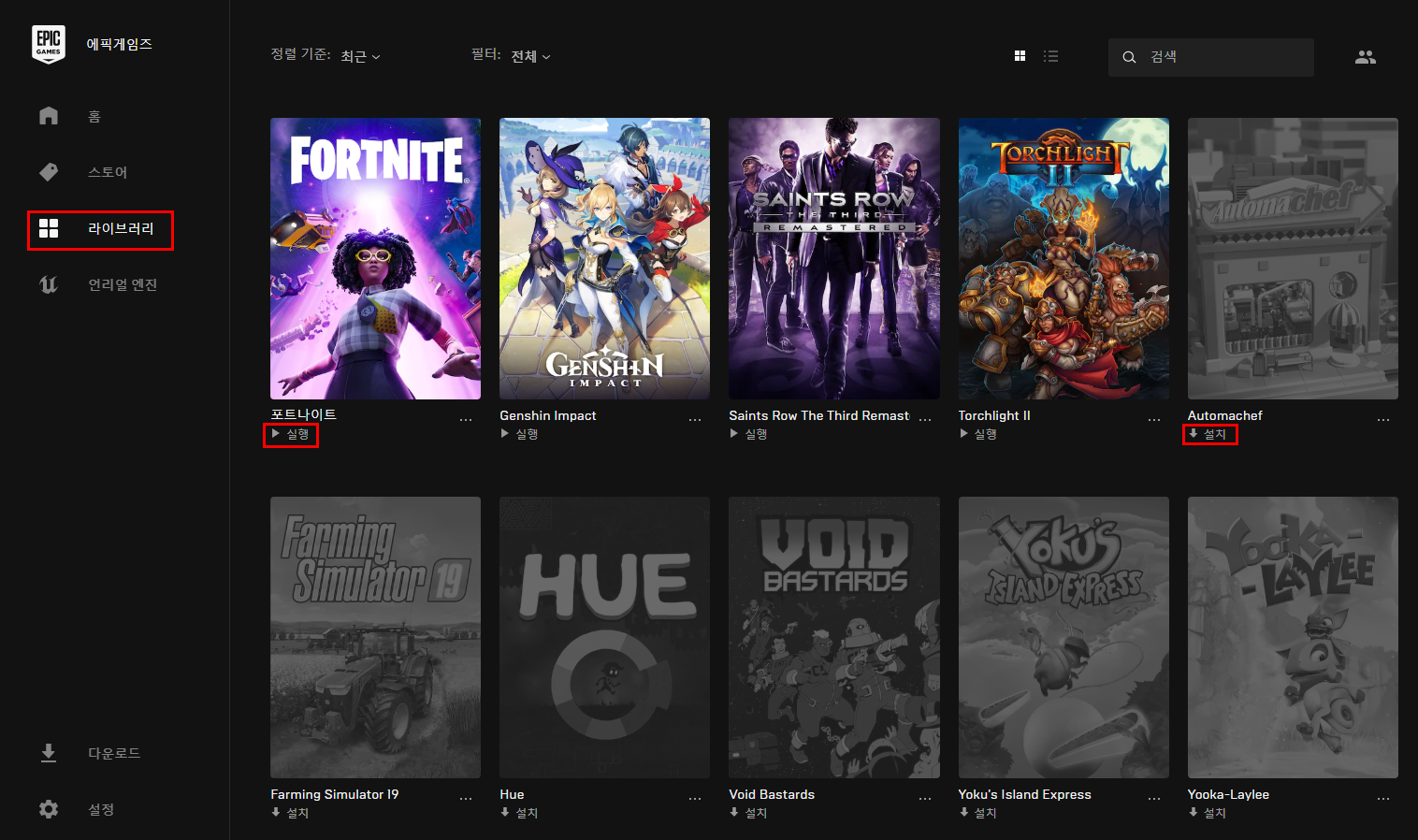Screen dimensions: 1418x840
Task: Open Saints Row three-dot options
Action: click(925, 420)
